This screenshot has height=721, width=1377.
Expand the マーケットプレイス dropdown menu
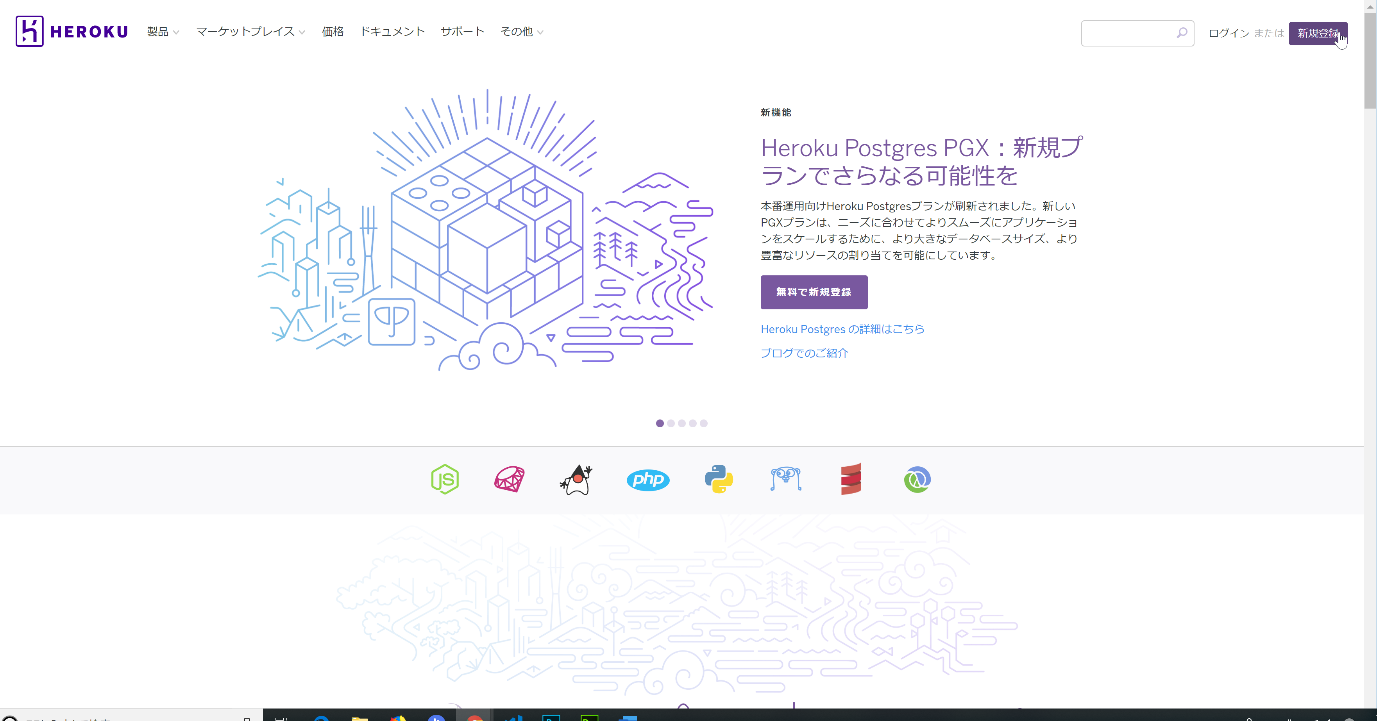251,32
